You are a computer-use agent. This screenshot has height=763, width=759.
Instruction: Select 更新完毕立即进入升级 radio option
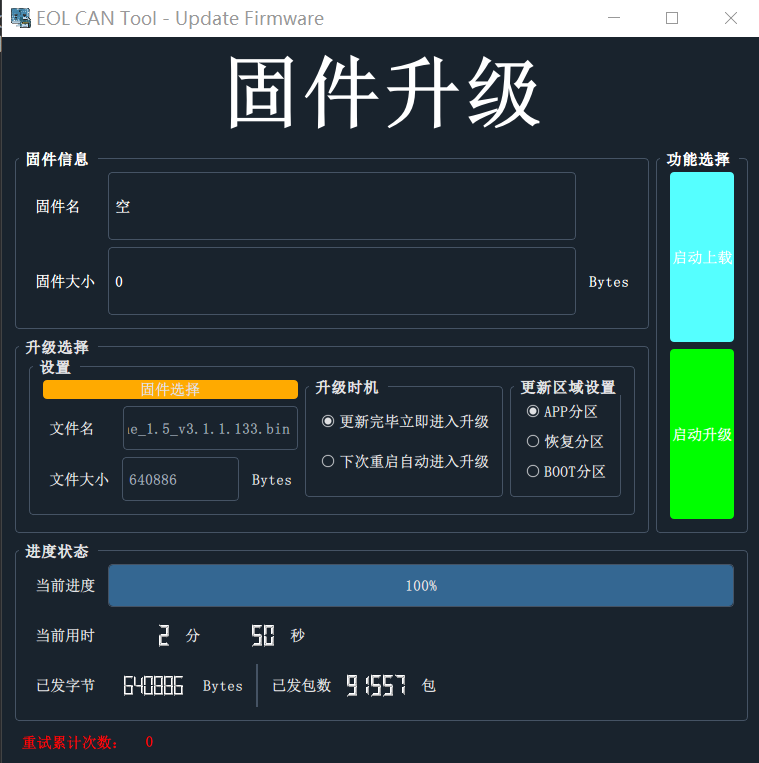click(x=405, y=421)
